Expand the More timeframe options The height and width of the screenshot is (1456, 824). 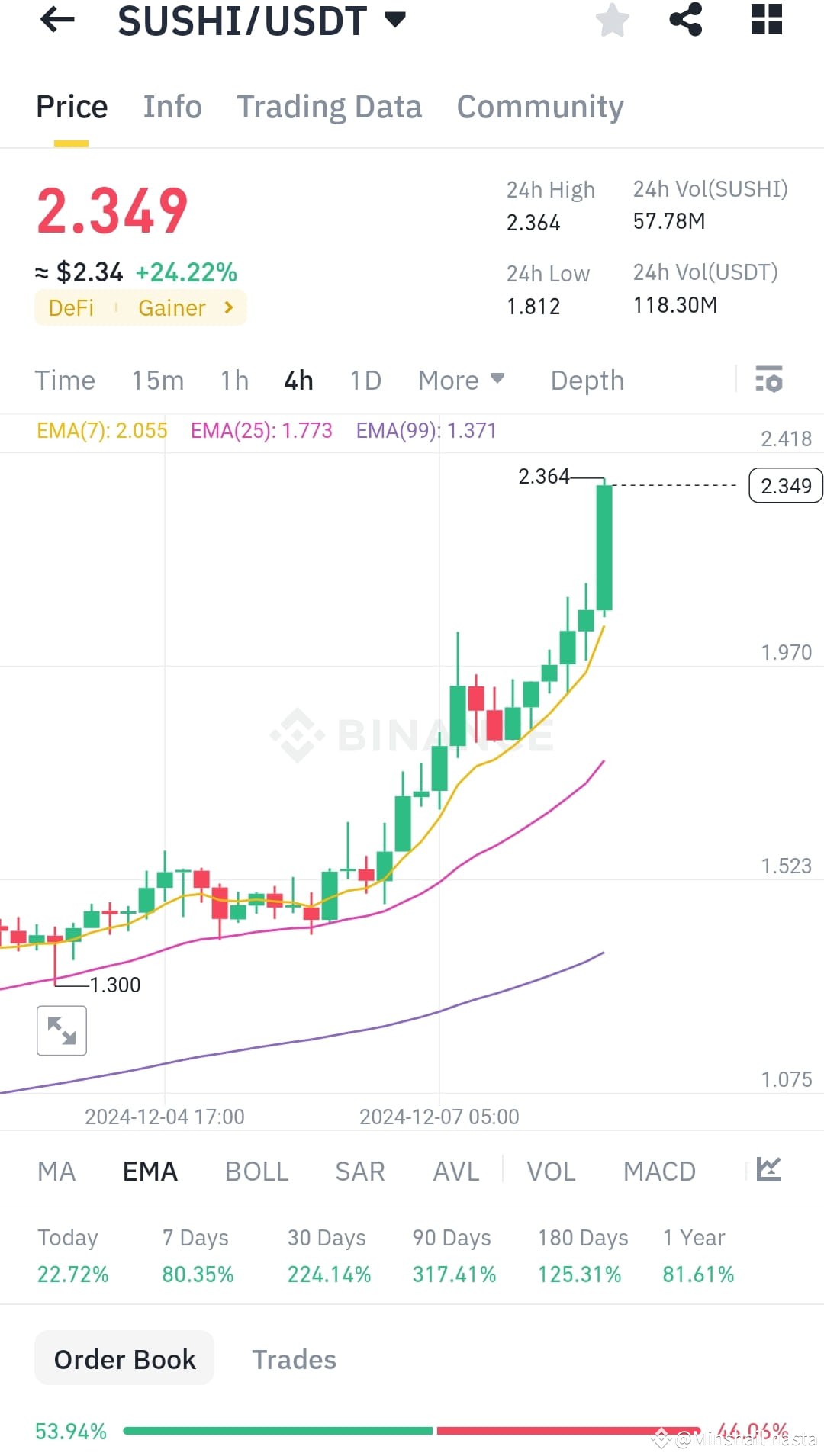click(461, 379)
